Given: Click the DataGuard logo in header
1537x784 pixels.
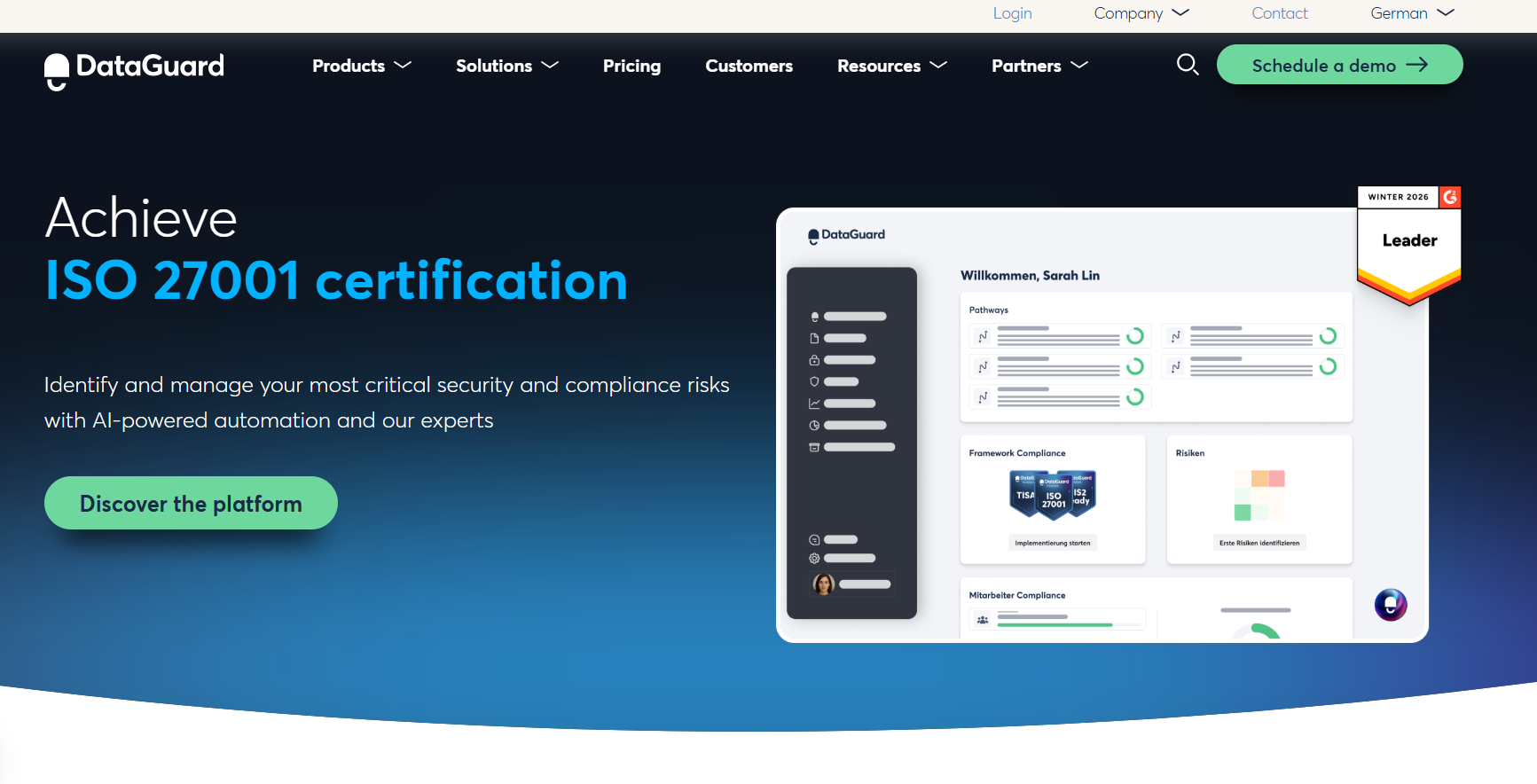Looking at the screenshot, I should [x=134, y=68].
